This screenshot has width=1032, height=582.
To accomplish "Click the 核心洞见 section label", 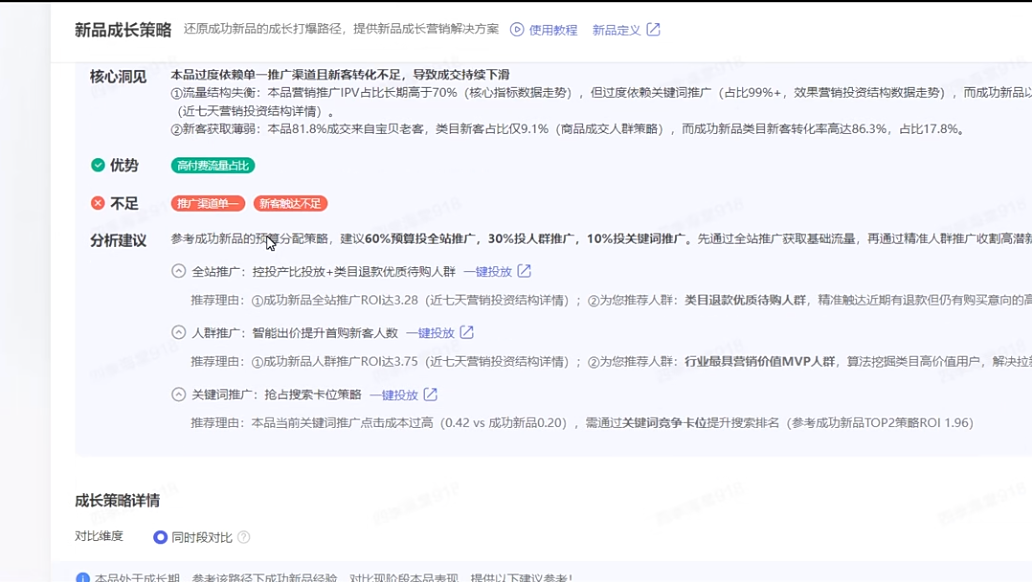I will coord(118,77).
